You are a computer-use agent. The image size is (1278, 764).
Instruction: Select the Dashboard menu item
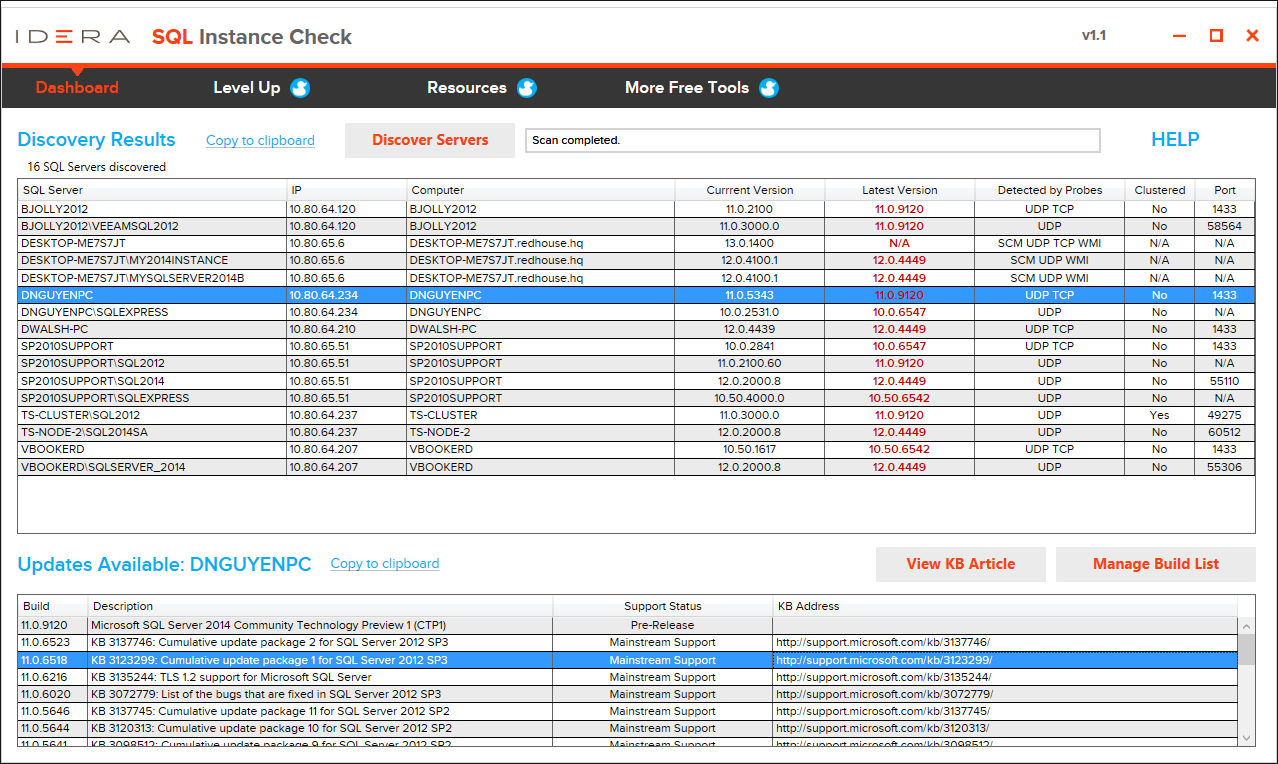(76, 87)
